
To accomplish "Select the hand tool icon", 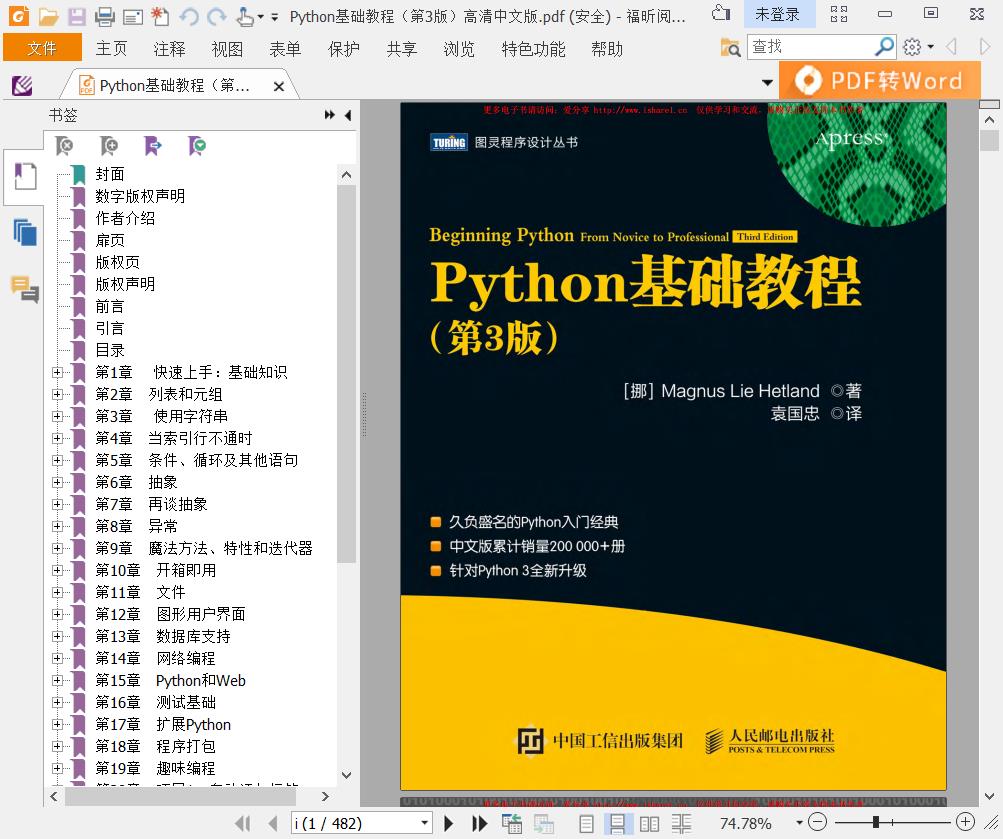I will pyautogui.click(x=246, y=17).
